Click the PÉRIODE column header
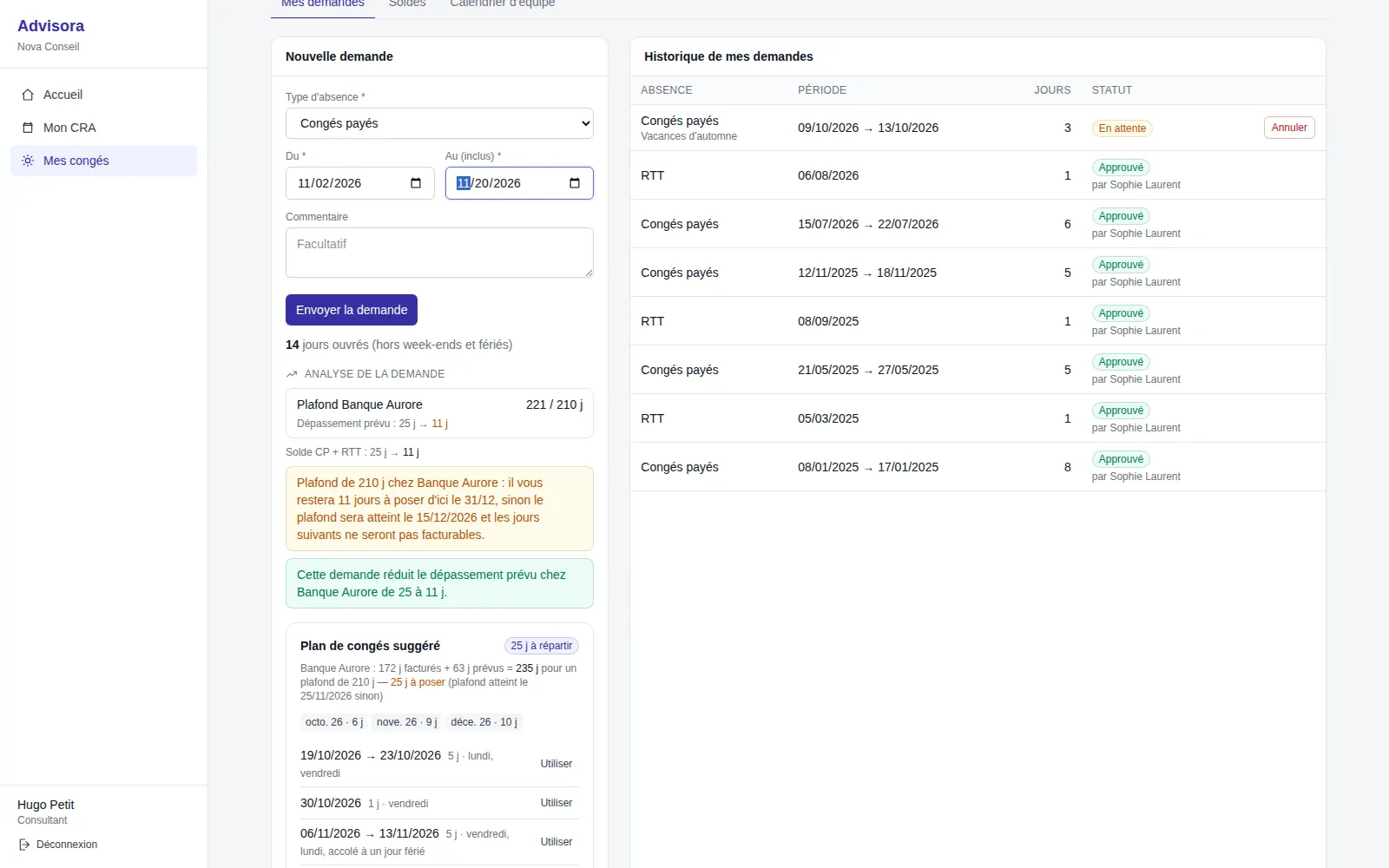 (x=822, y=90)
